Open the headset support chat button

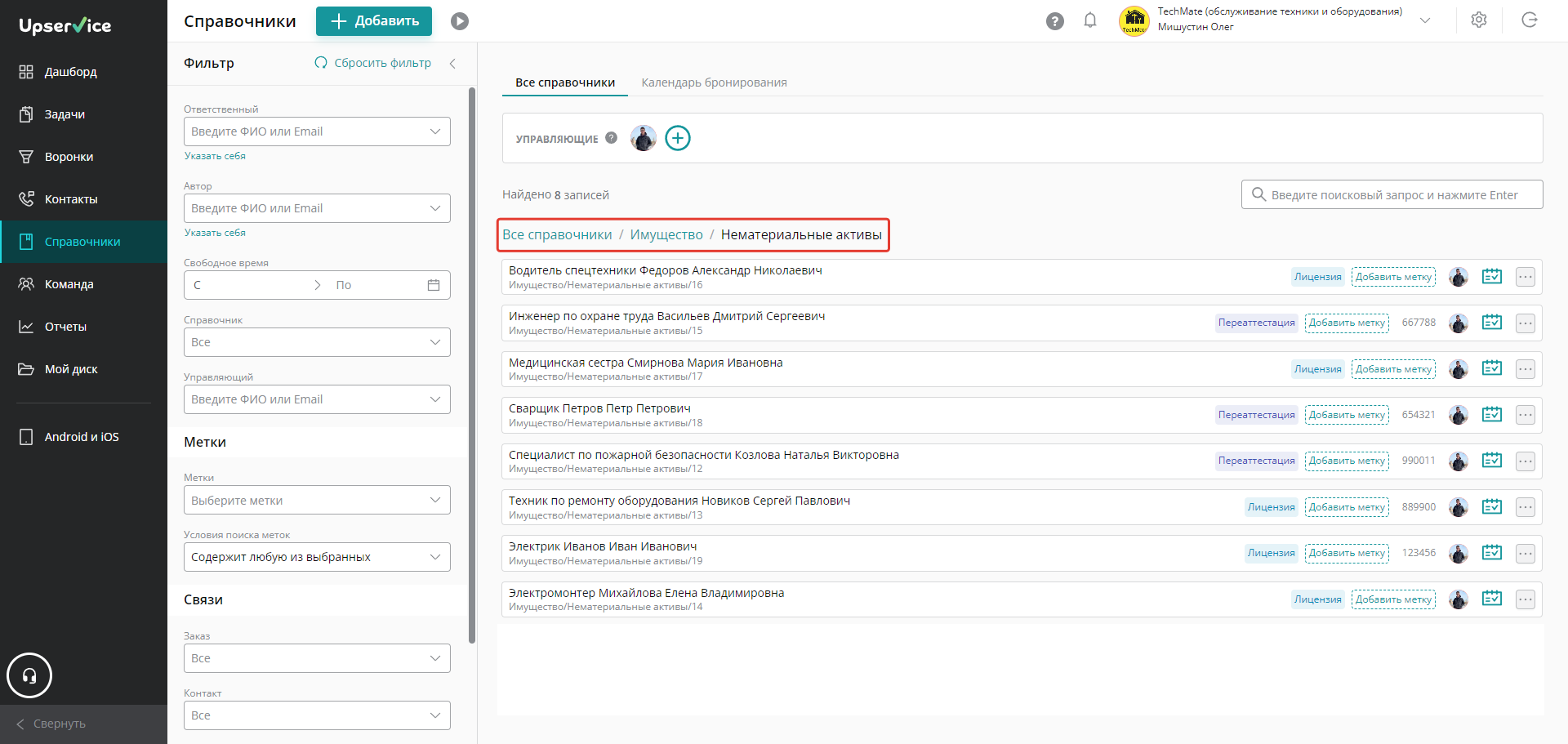click(x=29, y=675)
